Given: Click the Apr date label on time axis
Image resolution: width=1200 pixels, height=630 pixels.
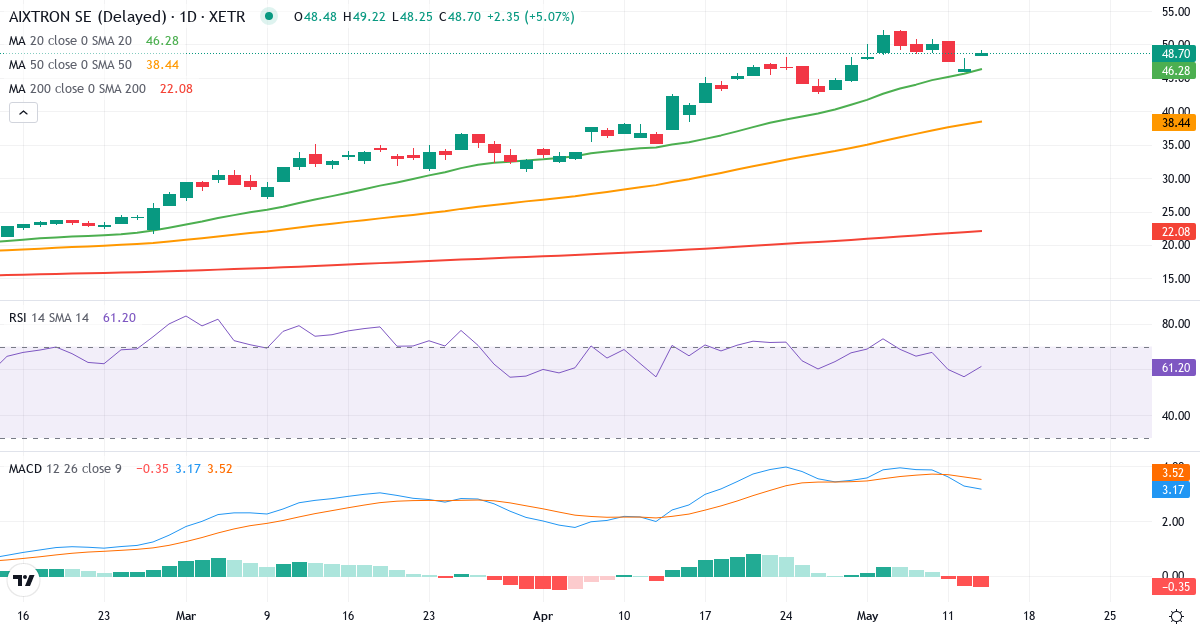Looking at the screenshot, I should click(544, 616).
